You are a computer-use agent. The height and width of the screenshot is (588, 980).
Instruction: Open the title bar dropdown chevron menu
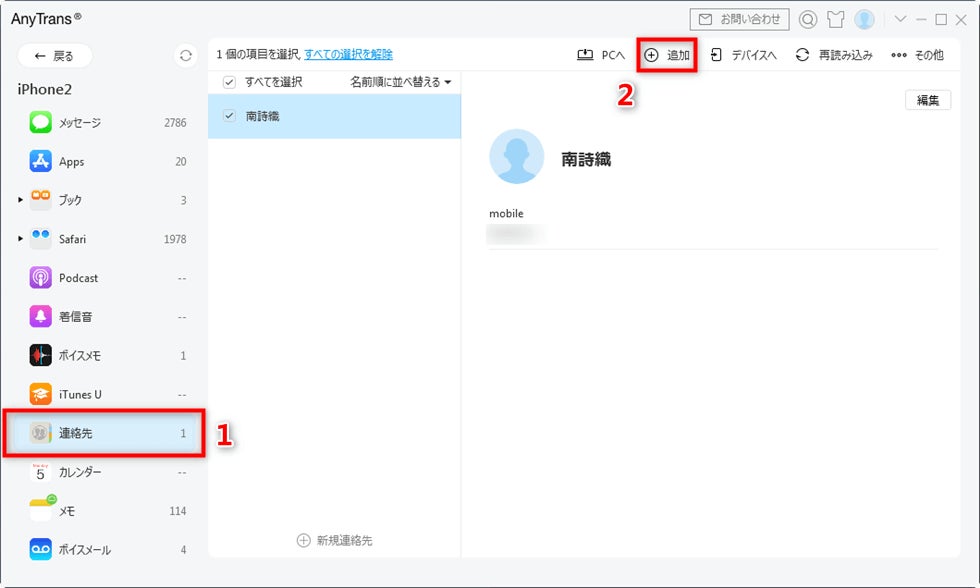(x=900, y=19)
